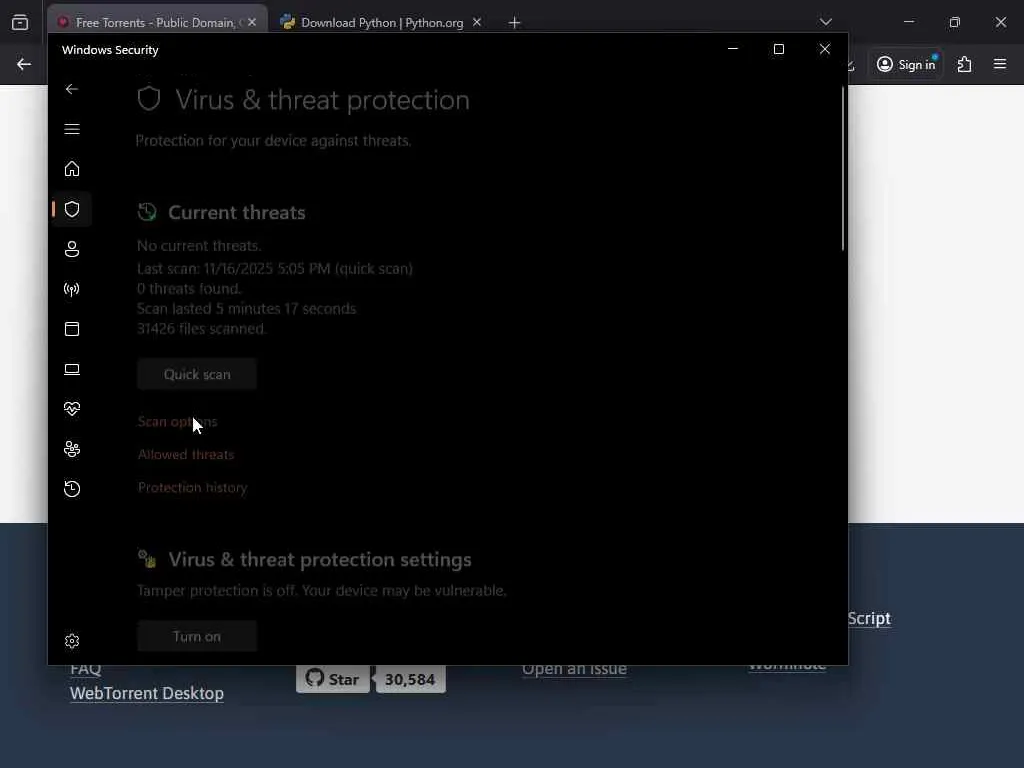Open the WebTorrent Desktop link
The width and height of the screenshot is (1024, 768).
click(x=147, y=693)
